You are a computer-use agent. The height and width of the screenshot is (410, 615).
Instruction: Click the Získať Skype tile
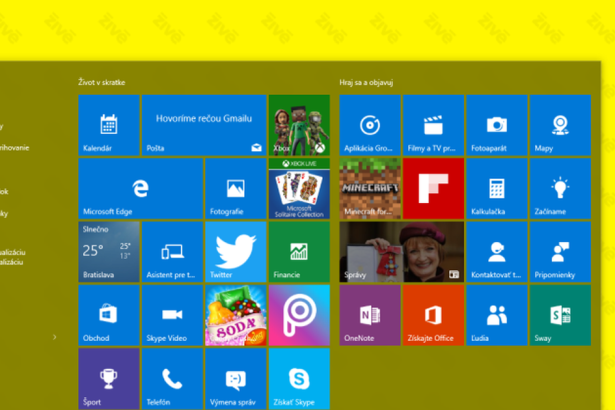click(299, 379)
